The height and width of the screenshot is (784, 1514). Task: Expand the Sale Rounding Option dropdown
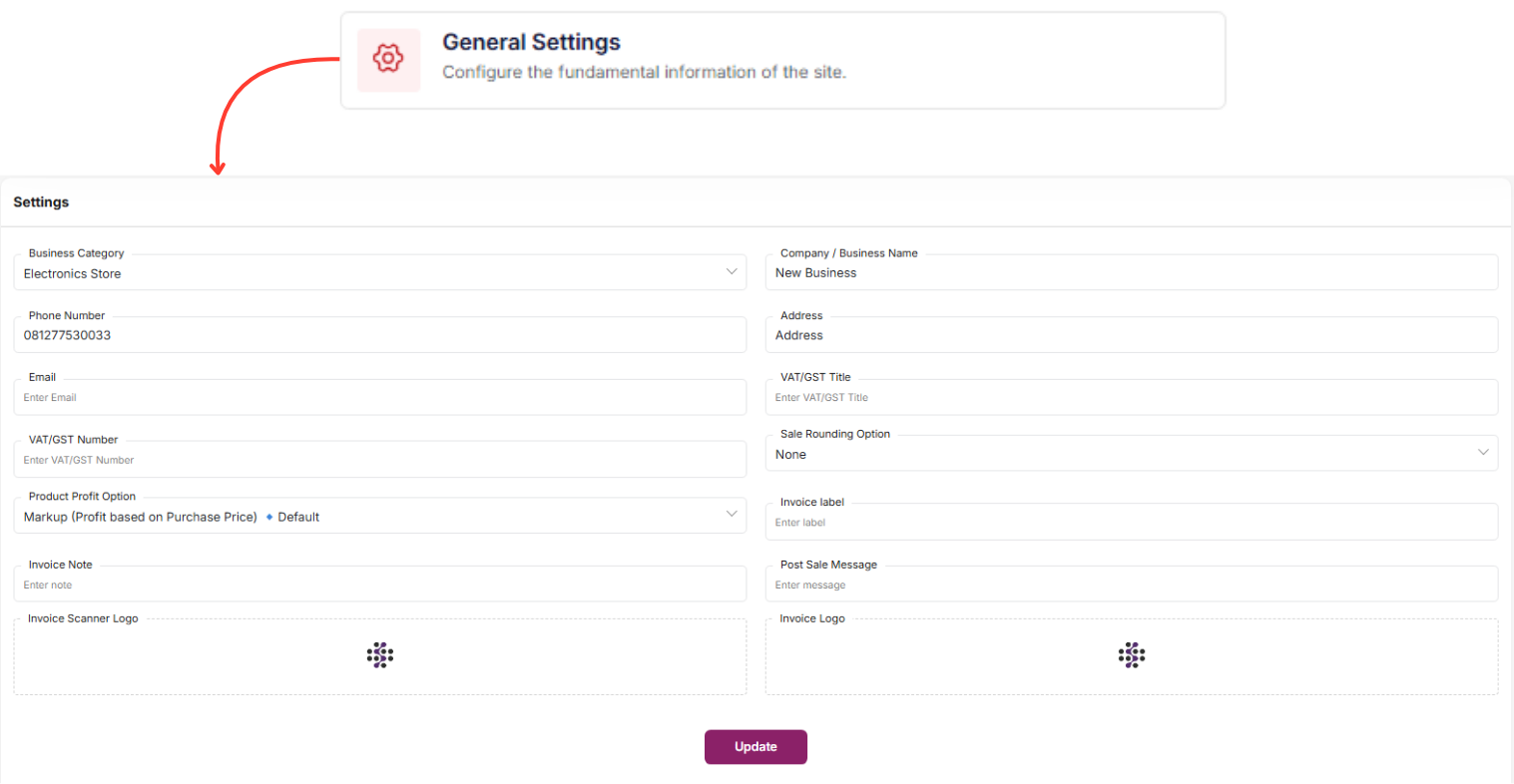pyautogui.click(x=1131, y=454)
